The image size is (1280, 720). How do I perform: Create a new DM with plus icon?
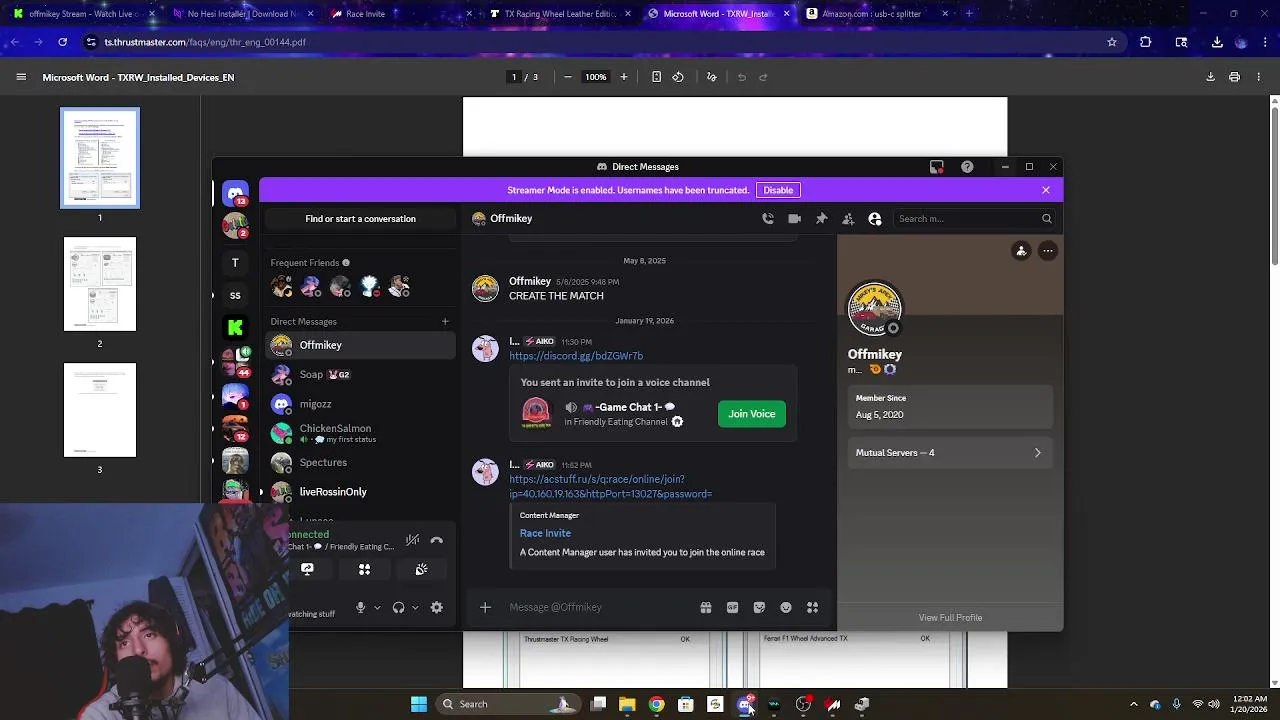(445, 321)
